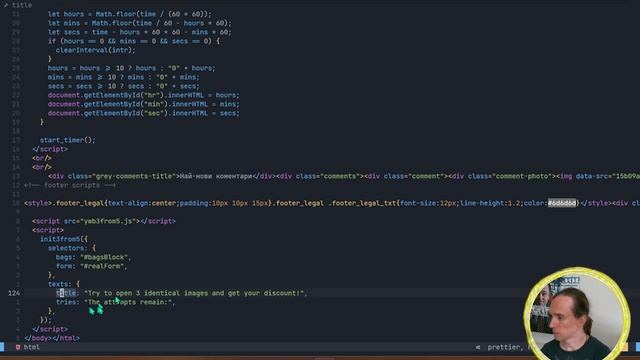Click the 'mins = mins ≥ 10' ternary line
640x360 pixels.
click(124, 77)
